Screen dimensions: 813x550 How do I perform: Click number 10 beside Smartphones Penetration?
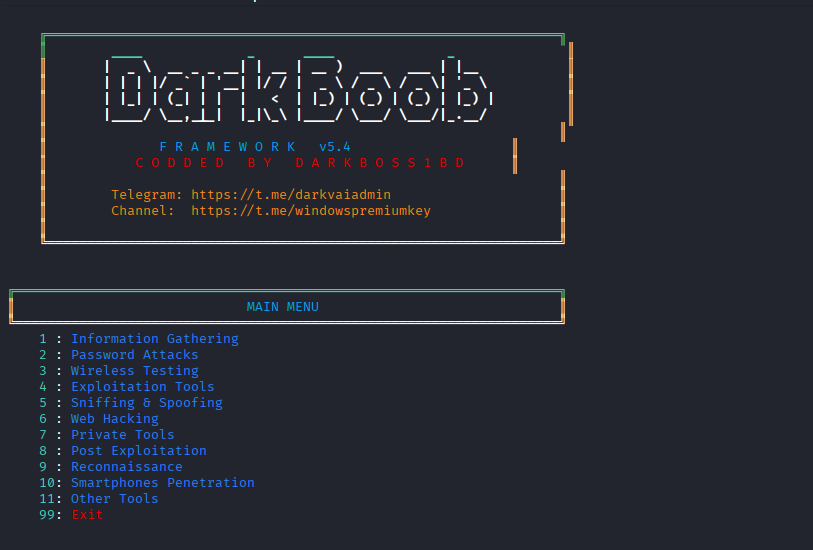pyautogui.click(x=47, y=483)
